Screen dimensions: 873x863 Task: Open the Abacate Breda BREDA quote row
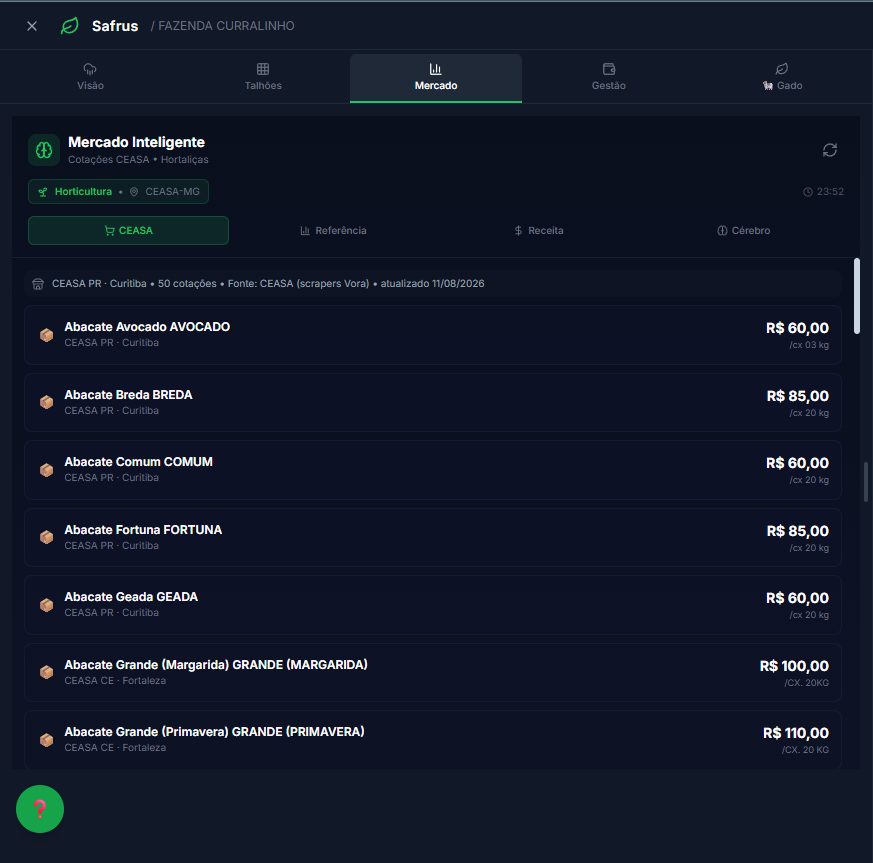tap(433, 403)
